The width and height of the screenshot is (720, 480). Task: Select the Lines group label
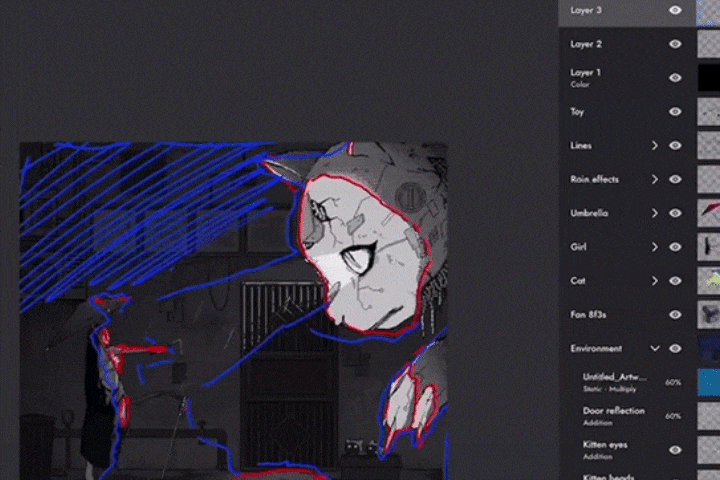coord(581,146)
